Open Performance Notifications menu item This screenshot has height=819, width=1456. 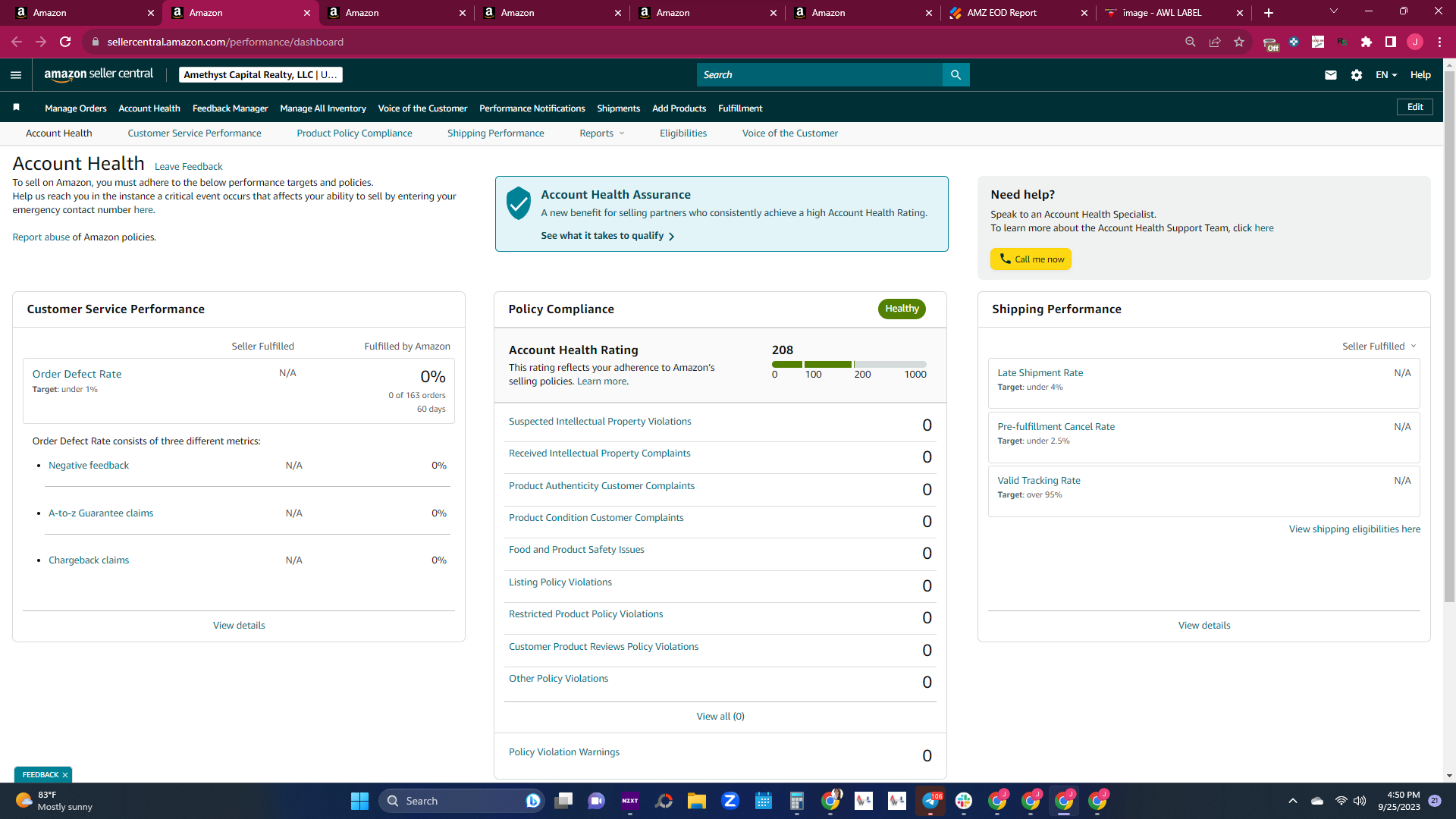pos(532,108)
